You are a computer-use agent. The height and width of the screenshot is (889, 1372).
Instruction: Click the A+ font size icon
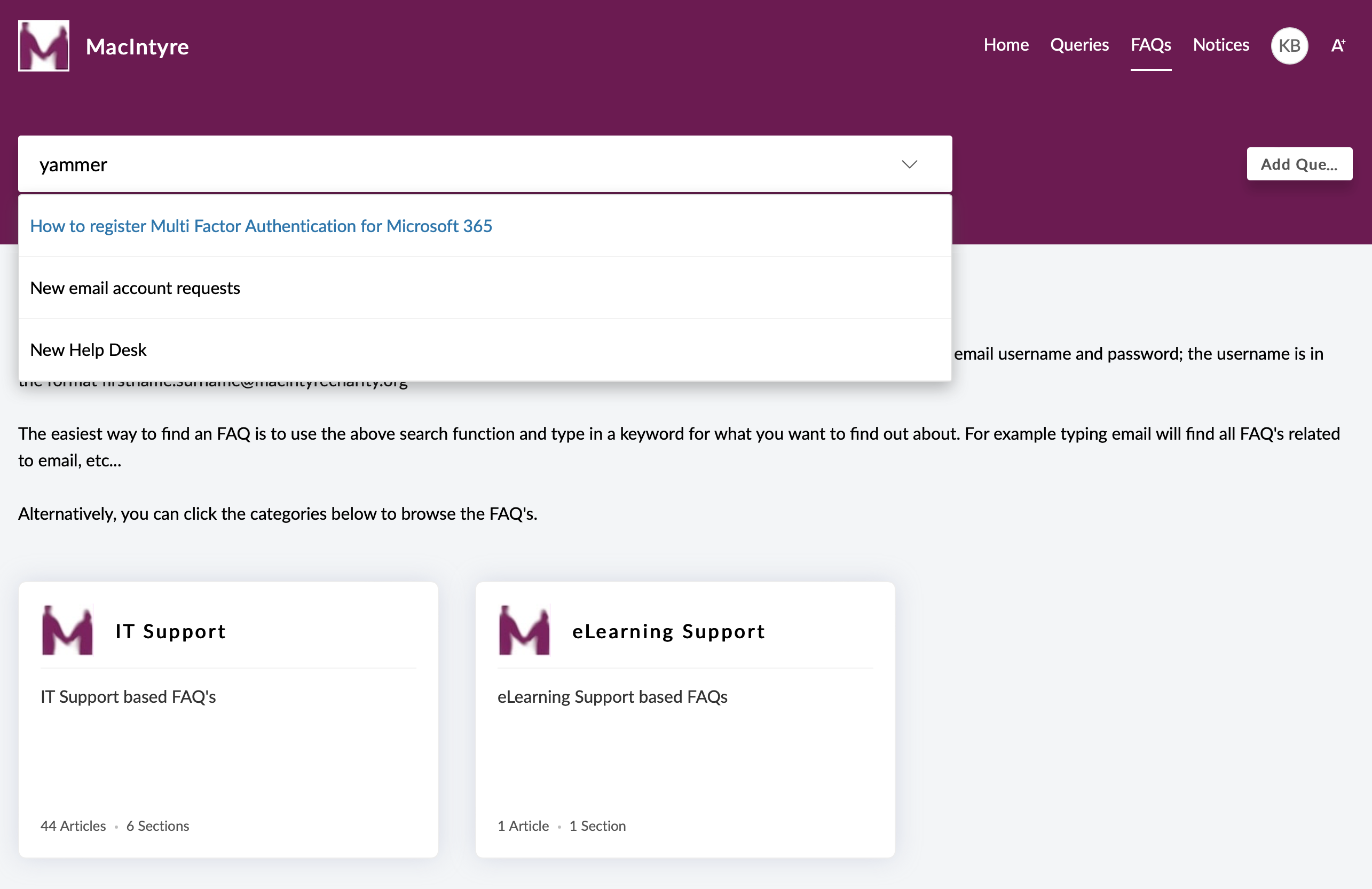click(x=1337, y=45)
